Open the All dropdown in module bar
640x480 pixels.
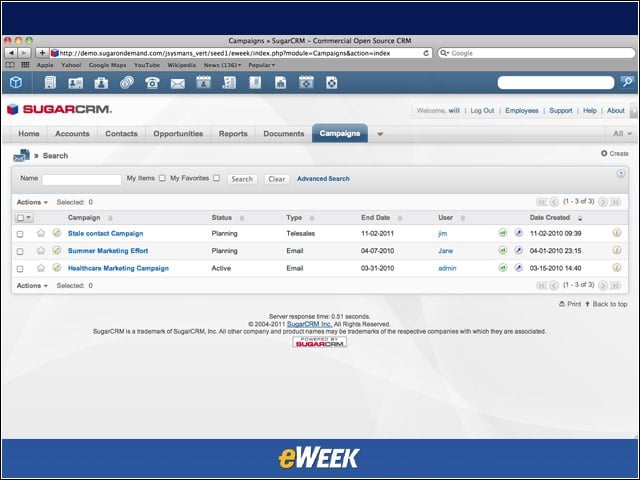click(x=622, y=133)
